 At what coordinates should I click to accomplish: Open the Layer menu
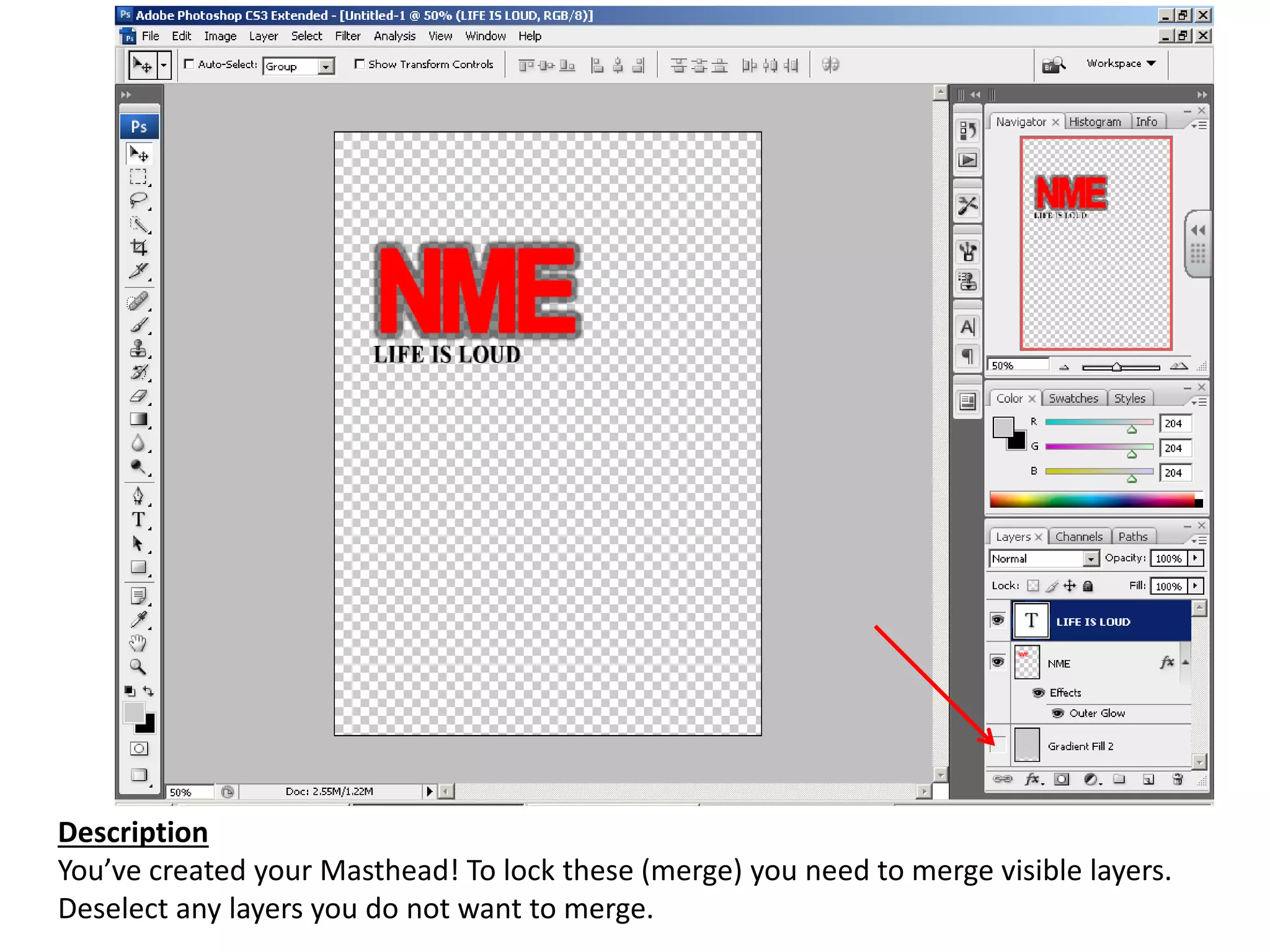(x=264, y=36)
